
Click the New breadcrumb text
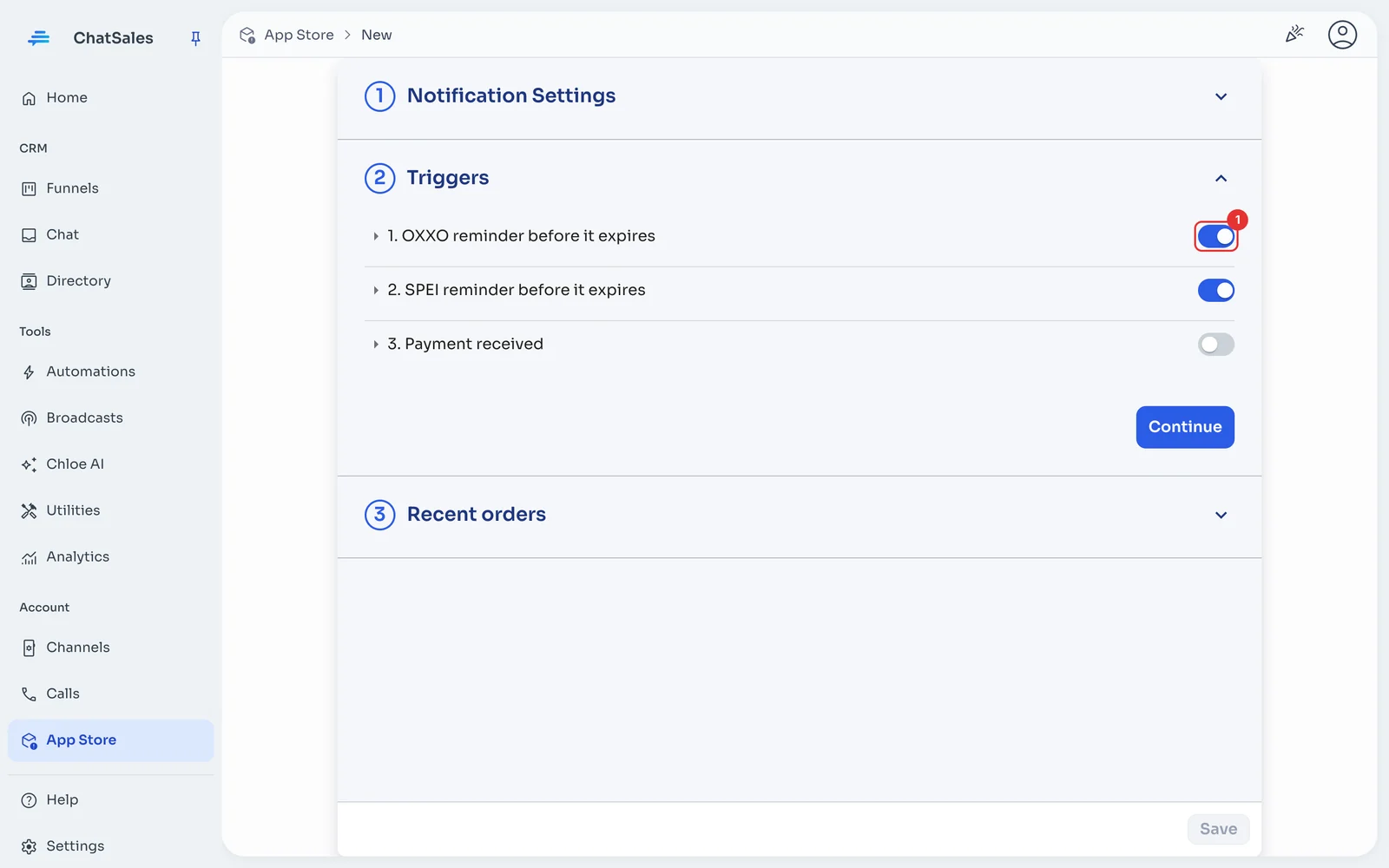[377, 35]
